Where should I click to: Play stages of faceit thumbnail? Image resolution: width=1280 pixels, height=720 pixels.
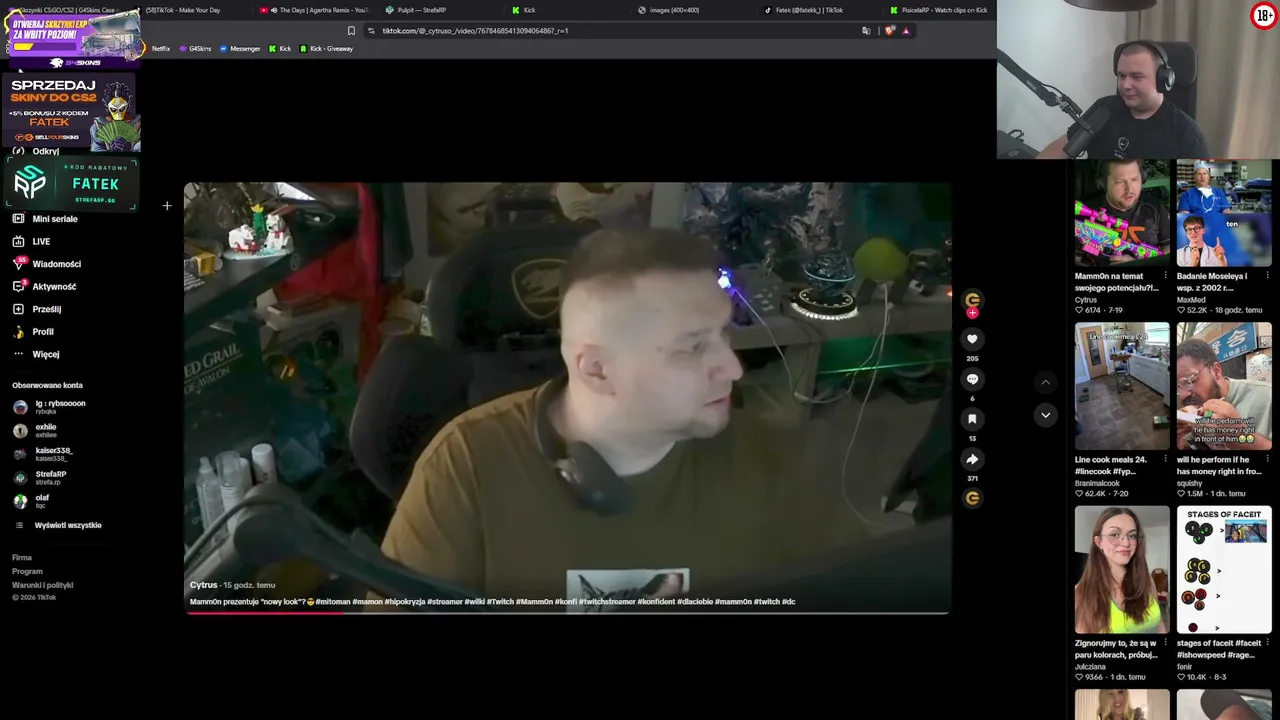tap(1224, 570)
